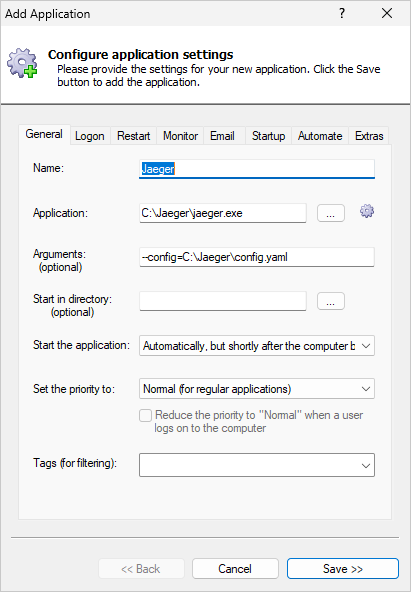Select the General tab
Image resolution: width=411 pixels, height=592 pixels.
(x=44, y=134)
